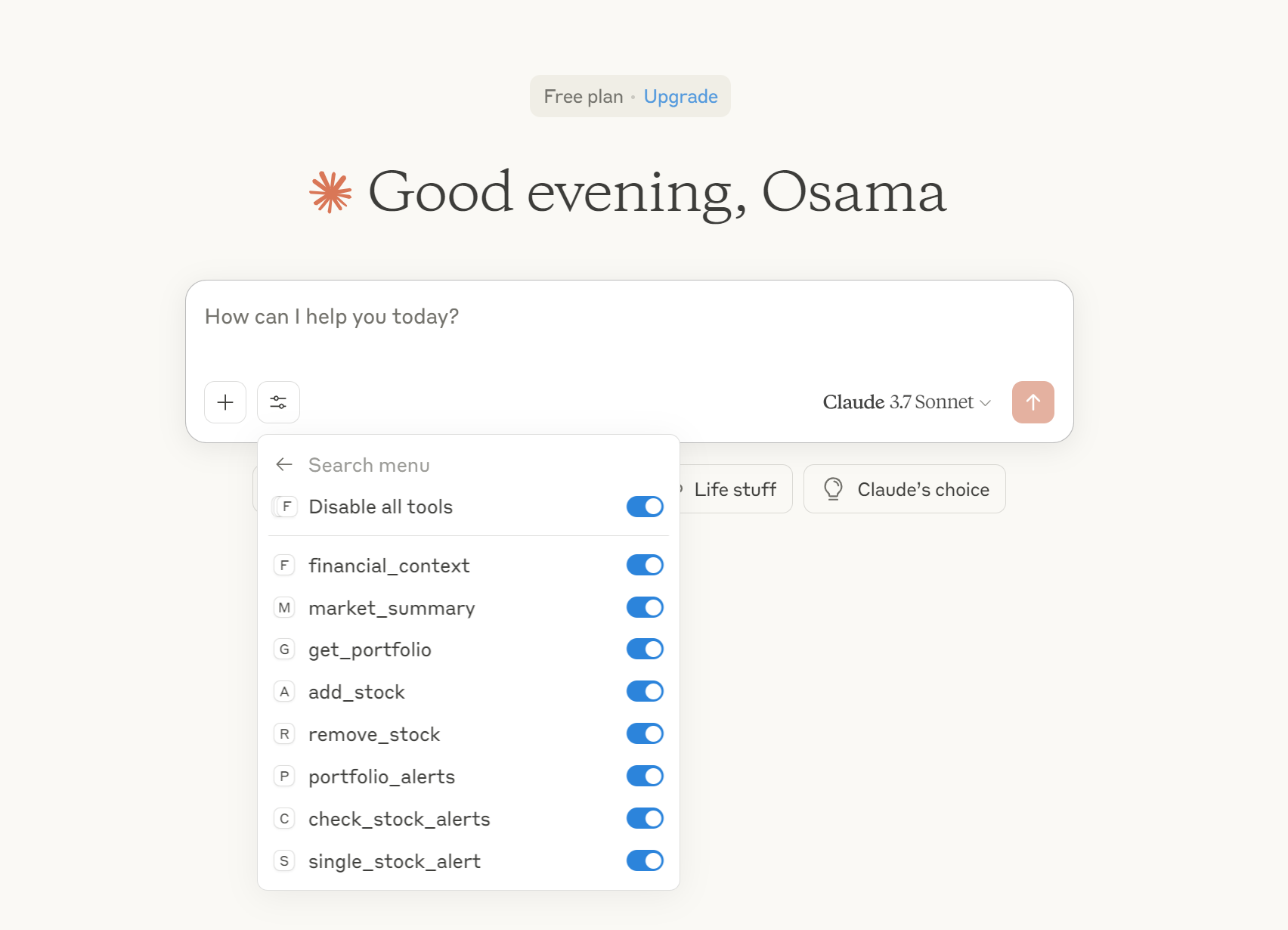Click the back arrow in tools menu

284,464
